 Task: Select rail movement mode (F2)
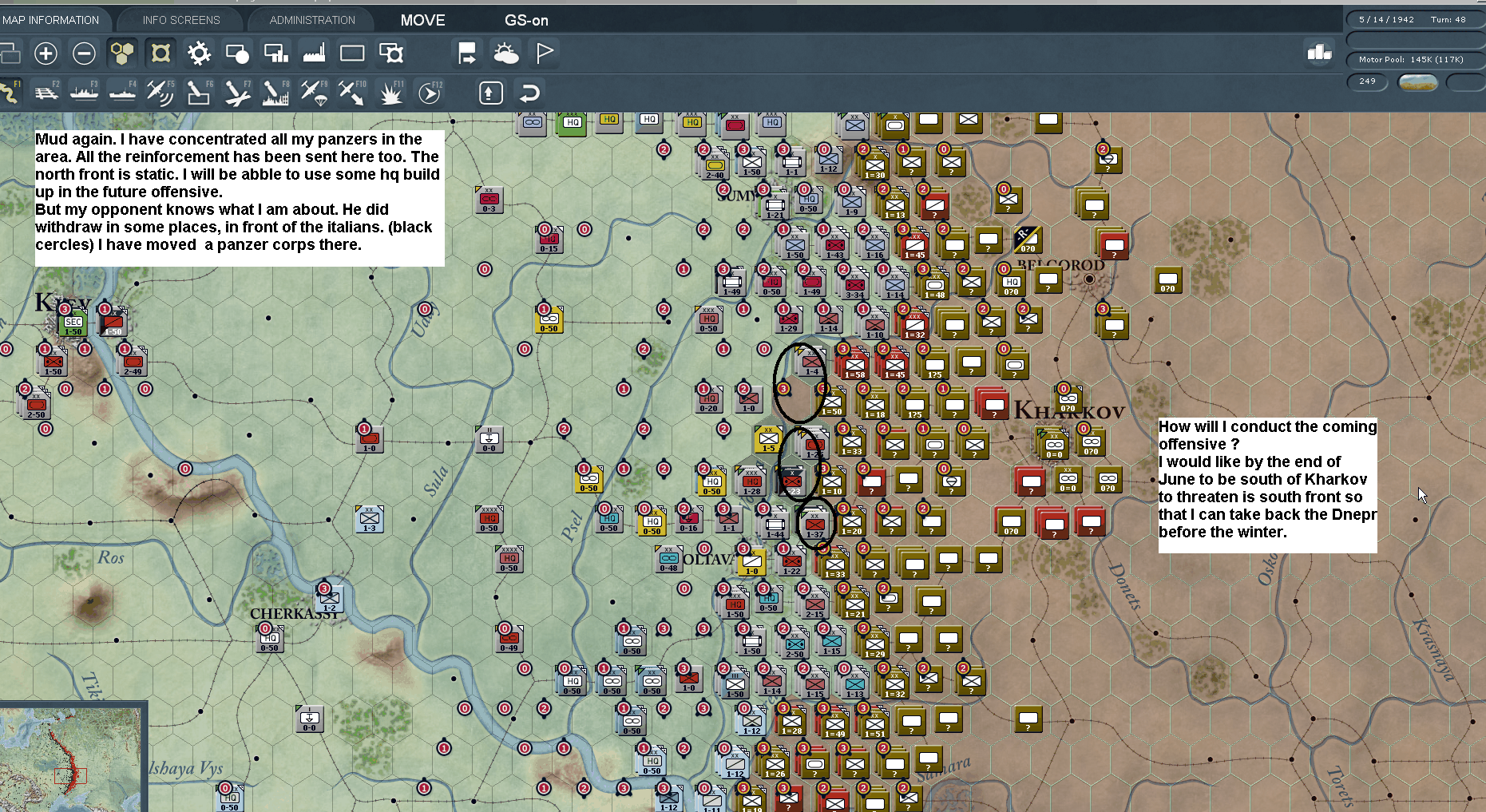(x=46, y=93)
